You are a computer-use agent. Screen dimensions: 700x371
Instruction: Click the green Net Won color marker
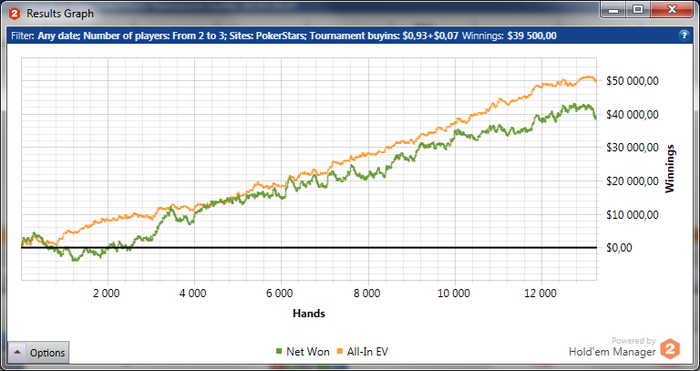tap(279, 352)
